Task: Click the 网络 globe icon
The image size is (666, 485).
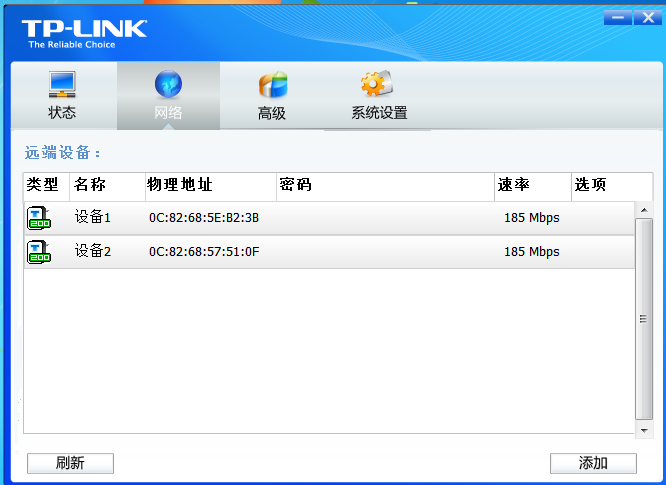Action: 168,84
